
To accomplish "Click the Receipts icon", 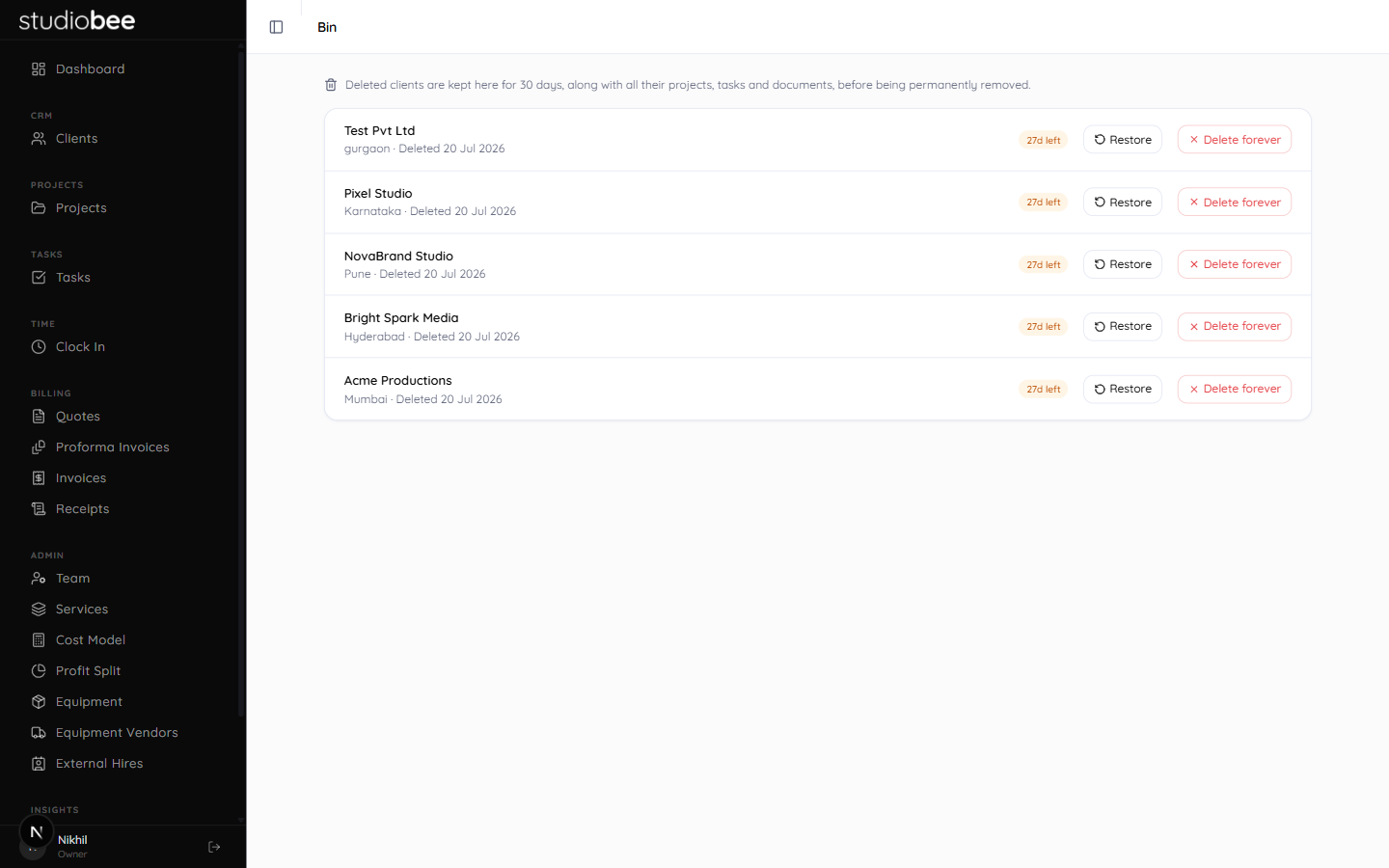I will coord(39,509).
